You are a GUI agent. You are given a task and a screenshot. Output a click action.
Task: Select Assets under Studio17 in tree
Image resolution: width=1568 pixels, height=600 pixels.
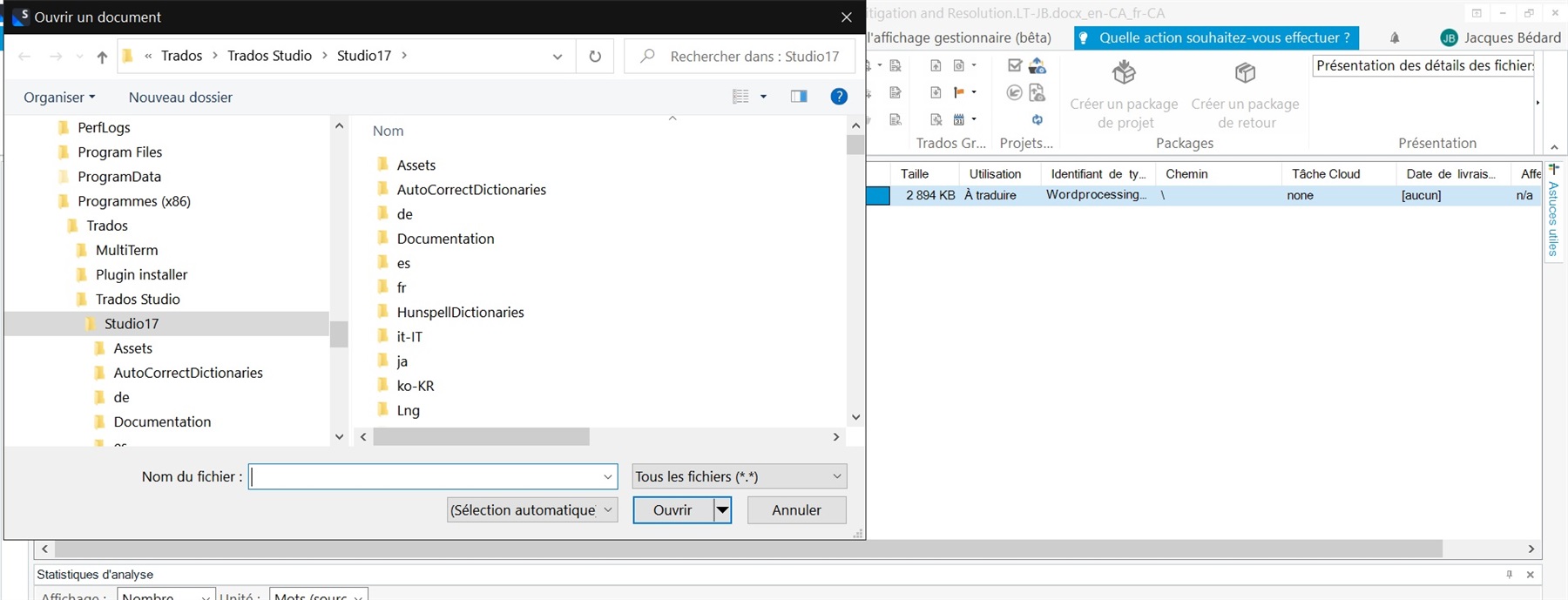(132, 348)
